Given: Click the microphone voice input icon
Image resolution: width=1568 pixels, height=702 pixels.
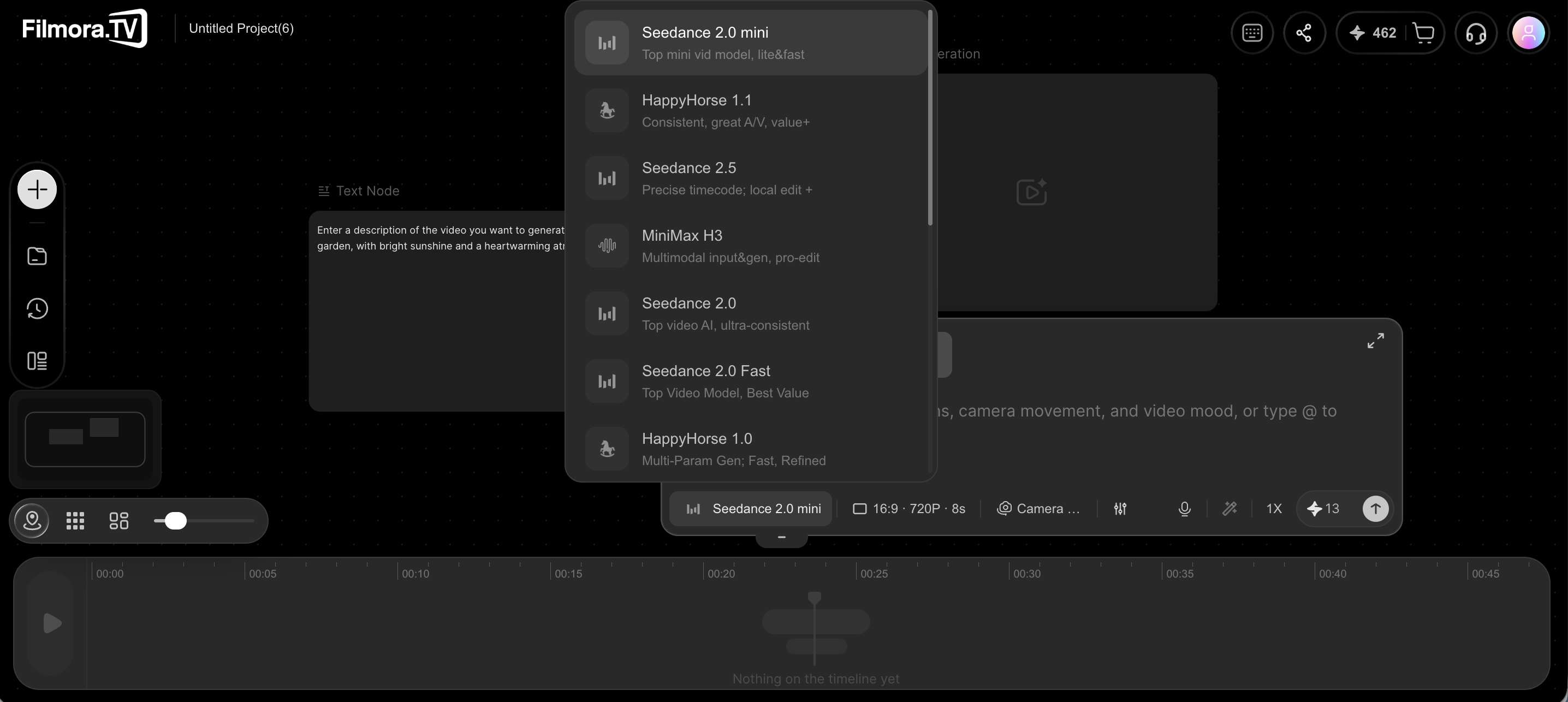Looking at the screenshot, I should [x=1185, y=508].
